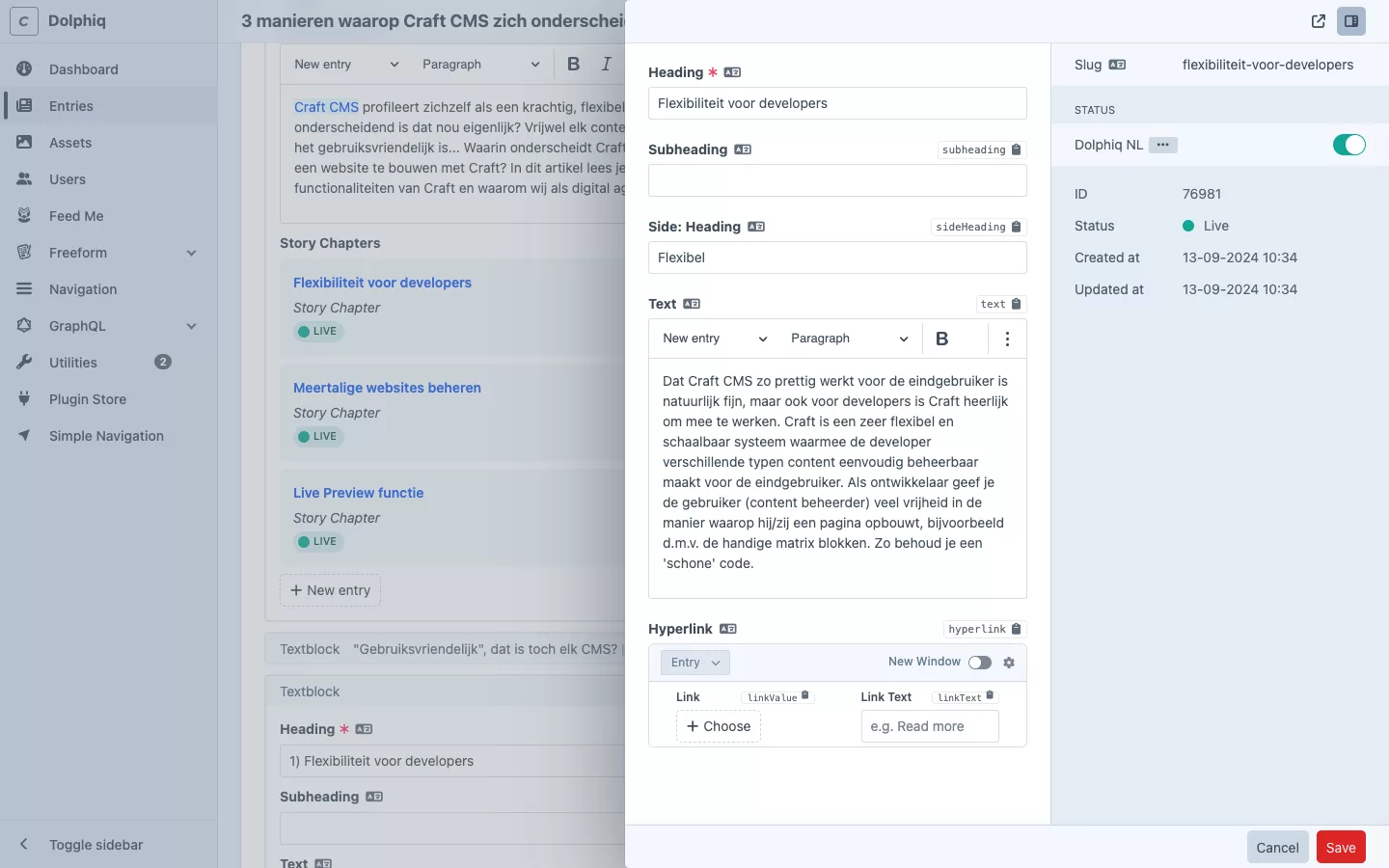The height and width of the screenshot is (868, 1389).
Task: Open entry in new tab icon
Action: tap(1318, 21)
